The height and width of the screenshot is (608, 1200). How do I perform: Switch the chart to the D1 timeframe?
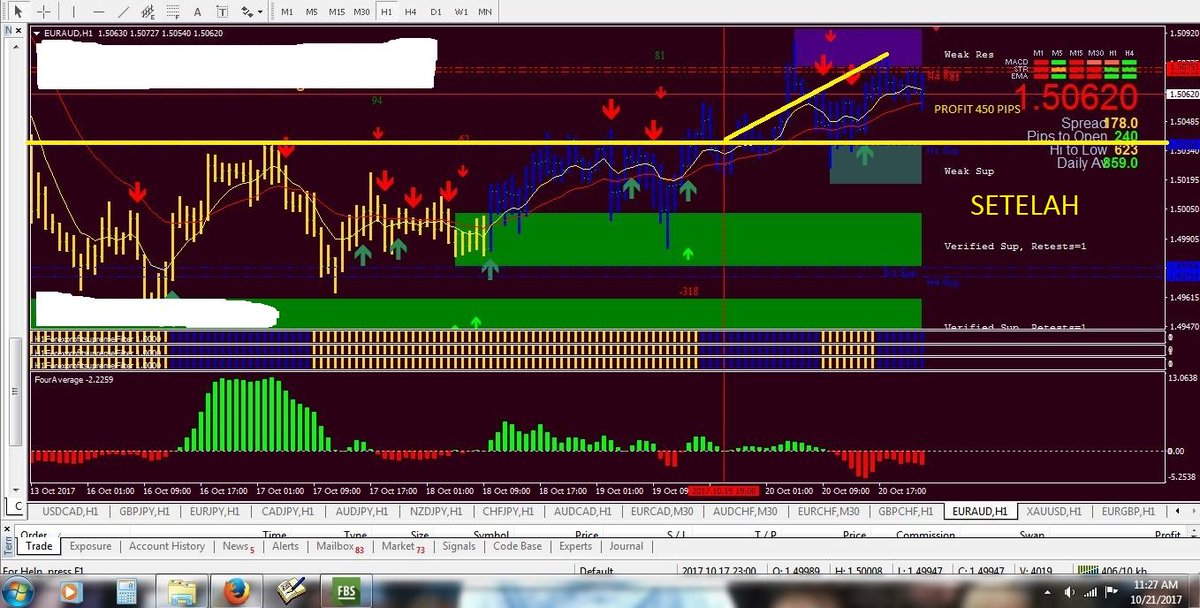pyautogui.click(x=436, y=12)
